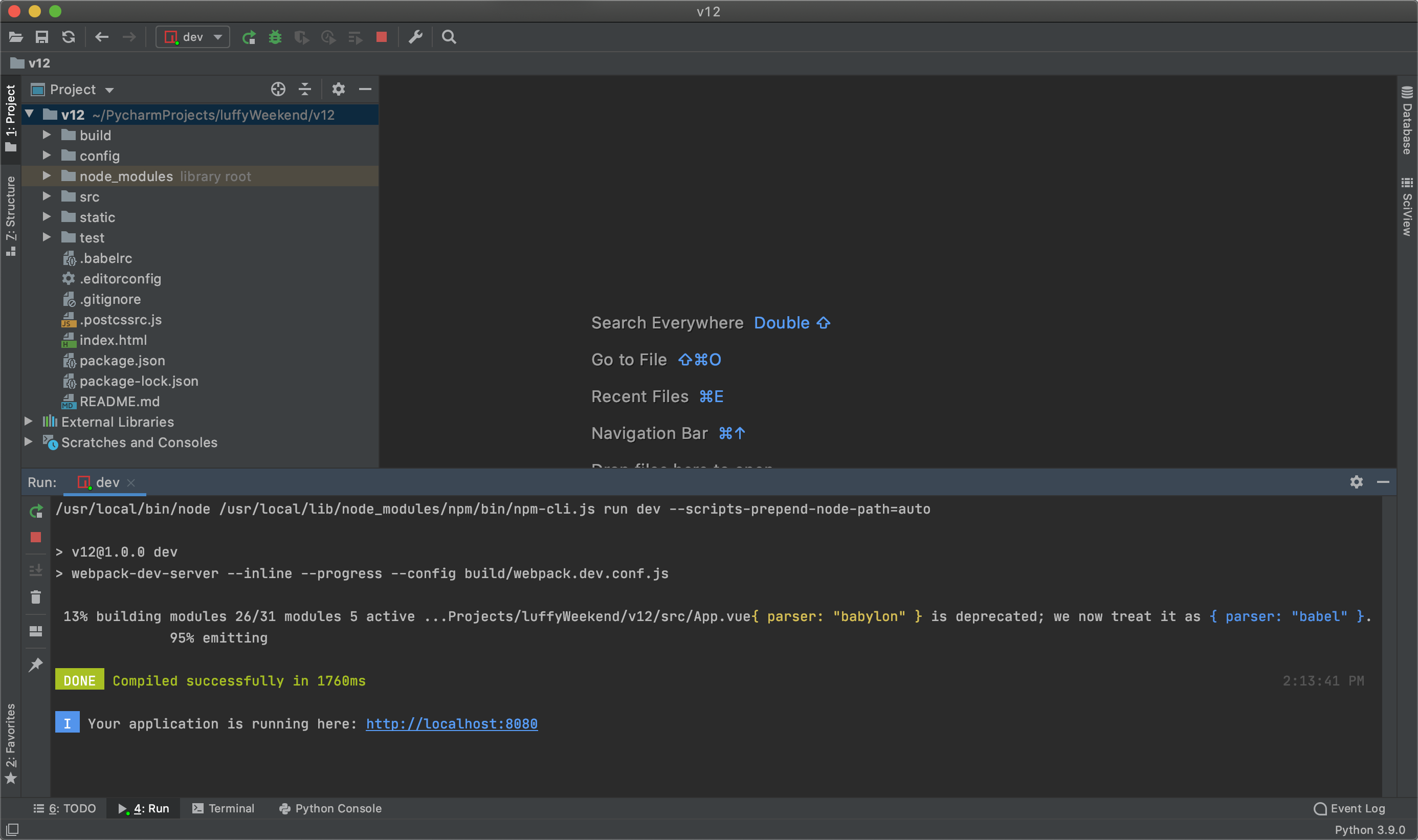This screenshot has width=1418, height=840.
Task: Expand External Libraries node
Action: pyautogui.click(x=28, y=421)
